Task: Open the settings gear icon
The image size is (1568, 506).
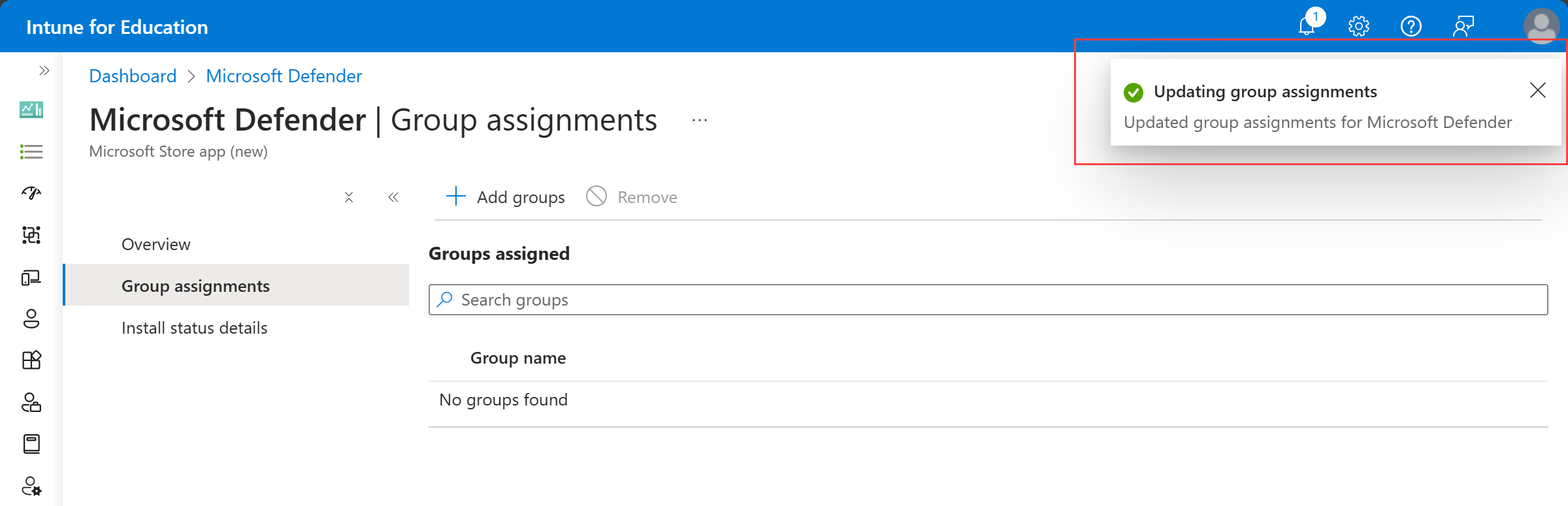Action: 1359,27
